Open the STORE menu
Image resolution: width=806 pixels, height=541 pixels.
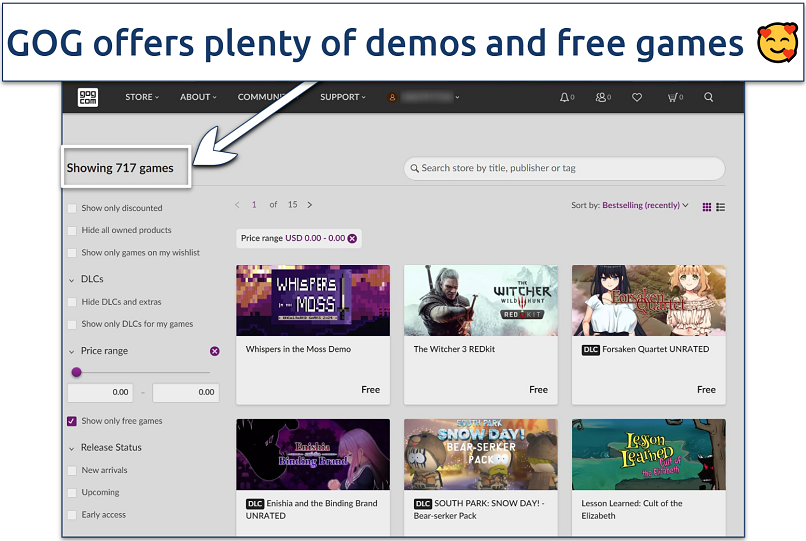tap(142, 97)
